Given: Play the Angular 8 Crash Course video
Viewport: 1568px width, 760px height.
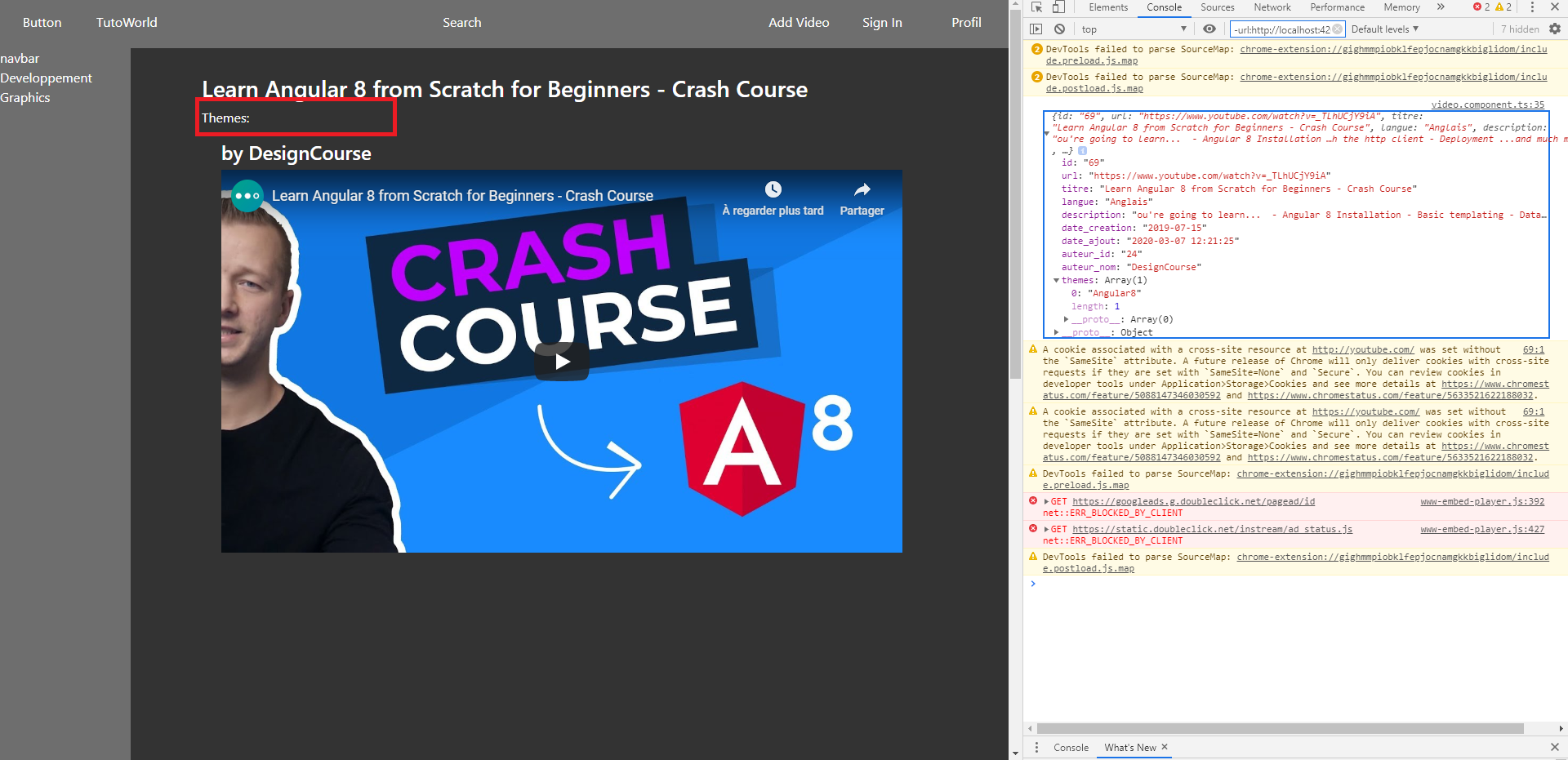Looking at the screenshot, I should [x=561, y=361].
